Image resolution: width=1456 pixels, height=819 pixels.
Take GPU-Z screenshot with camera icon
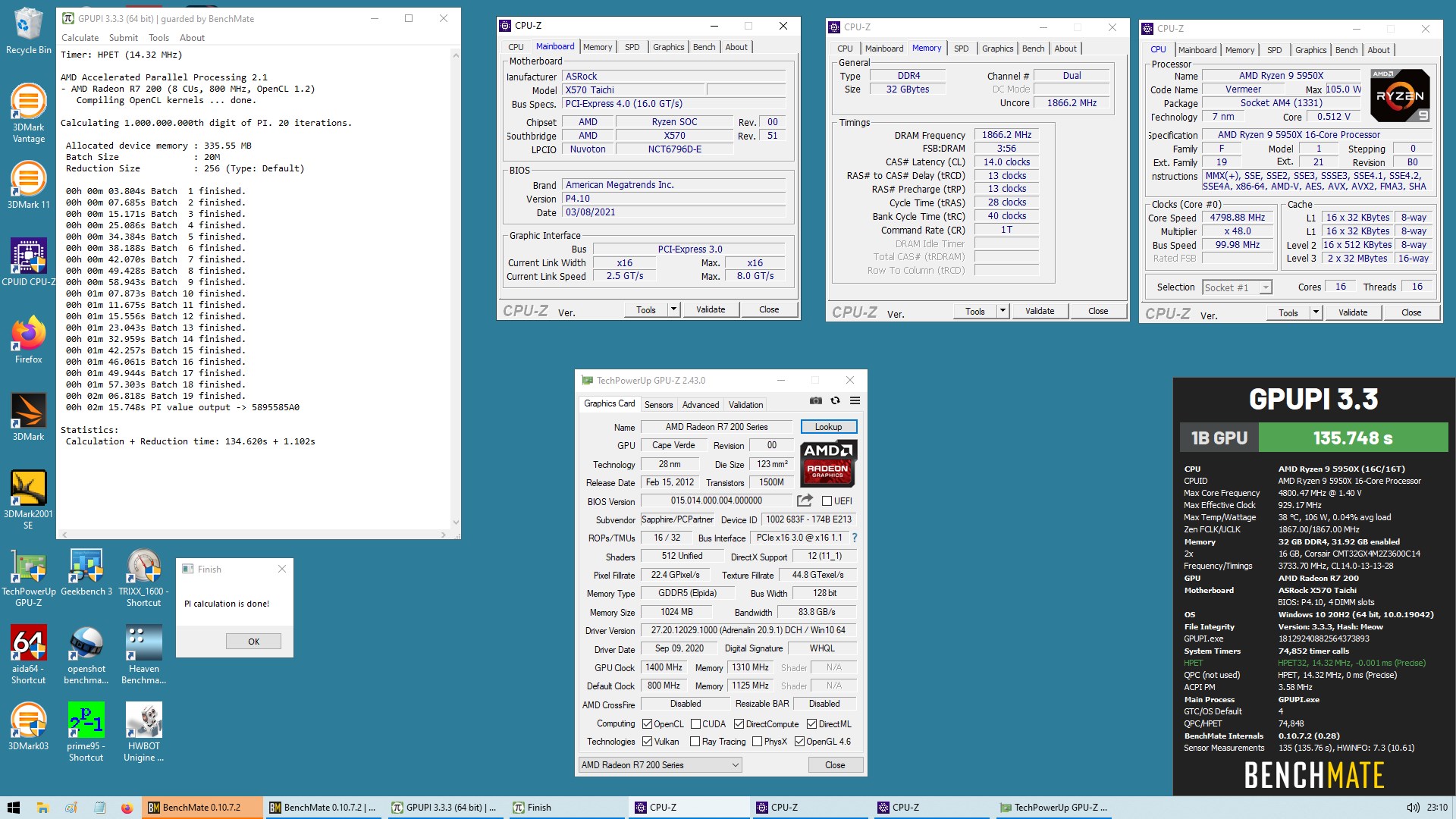pyautogui.click(x=816, y=400)
